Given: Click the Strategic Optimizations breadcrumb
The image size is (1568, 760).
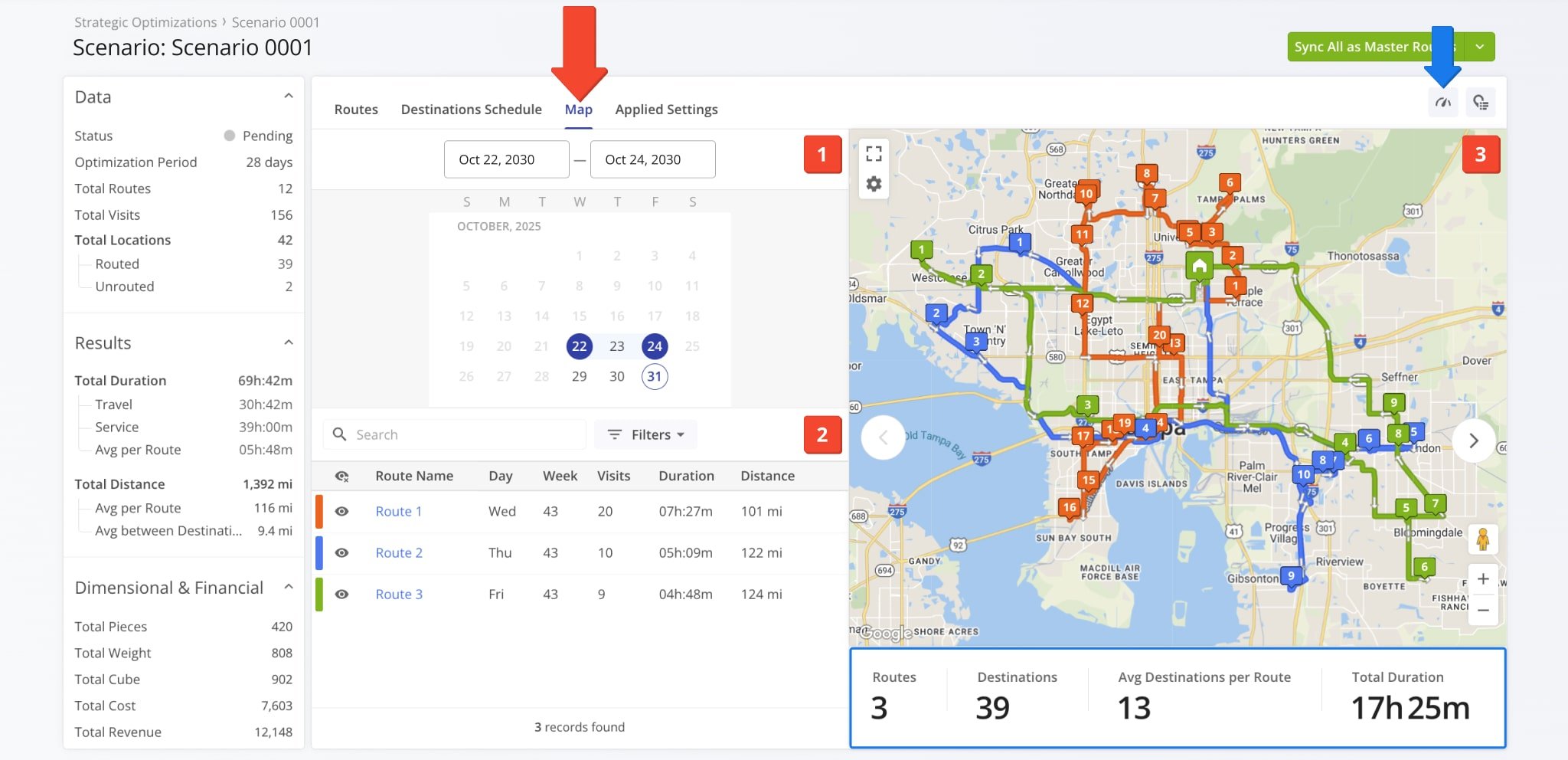Looking at the screenshot, I should (x=145, y=22).
